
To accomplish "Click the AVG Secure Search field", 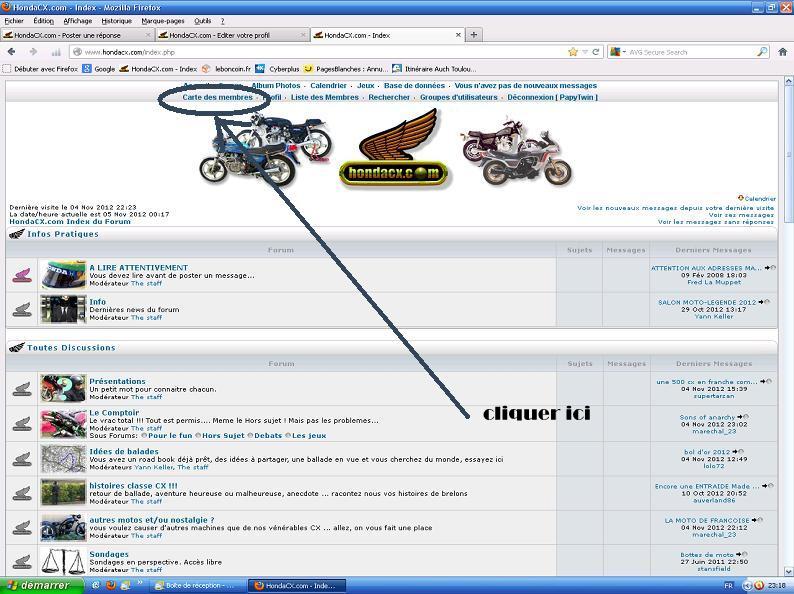I will pyautogui.click(x=691, y=52).
